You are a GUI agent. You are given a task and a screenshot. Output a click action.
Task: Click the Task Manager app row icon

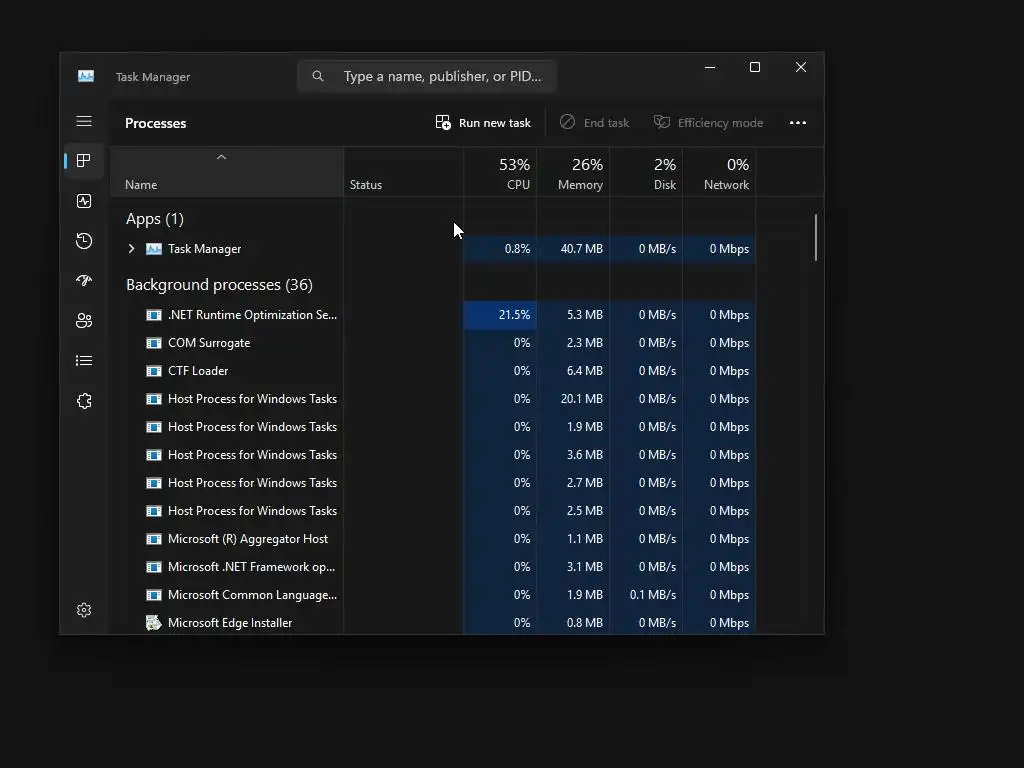pyautogui.click(x=153, y=249)
